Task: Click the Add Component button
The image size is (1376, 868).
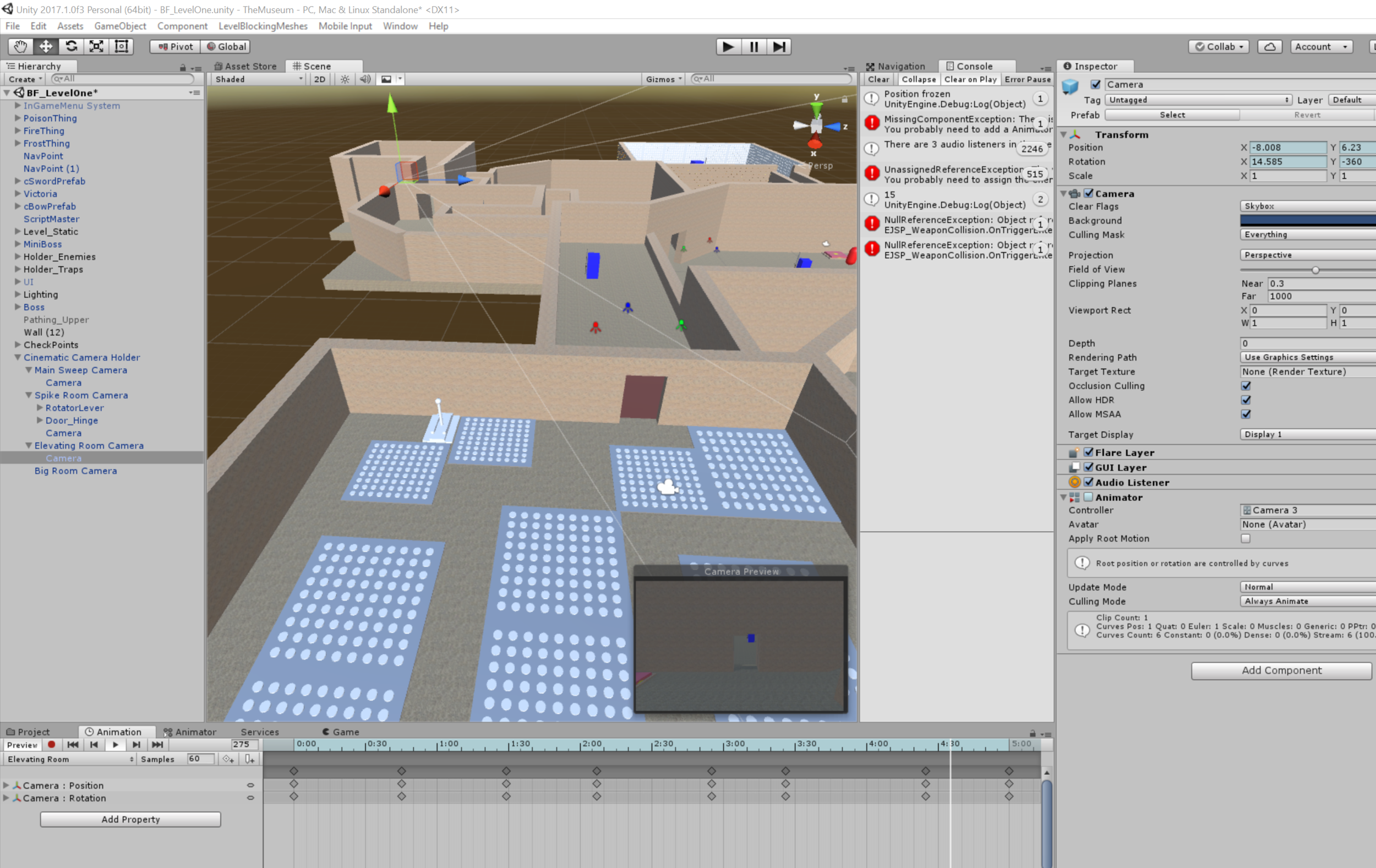Action: point(1281,670)
